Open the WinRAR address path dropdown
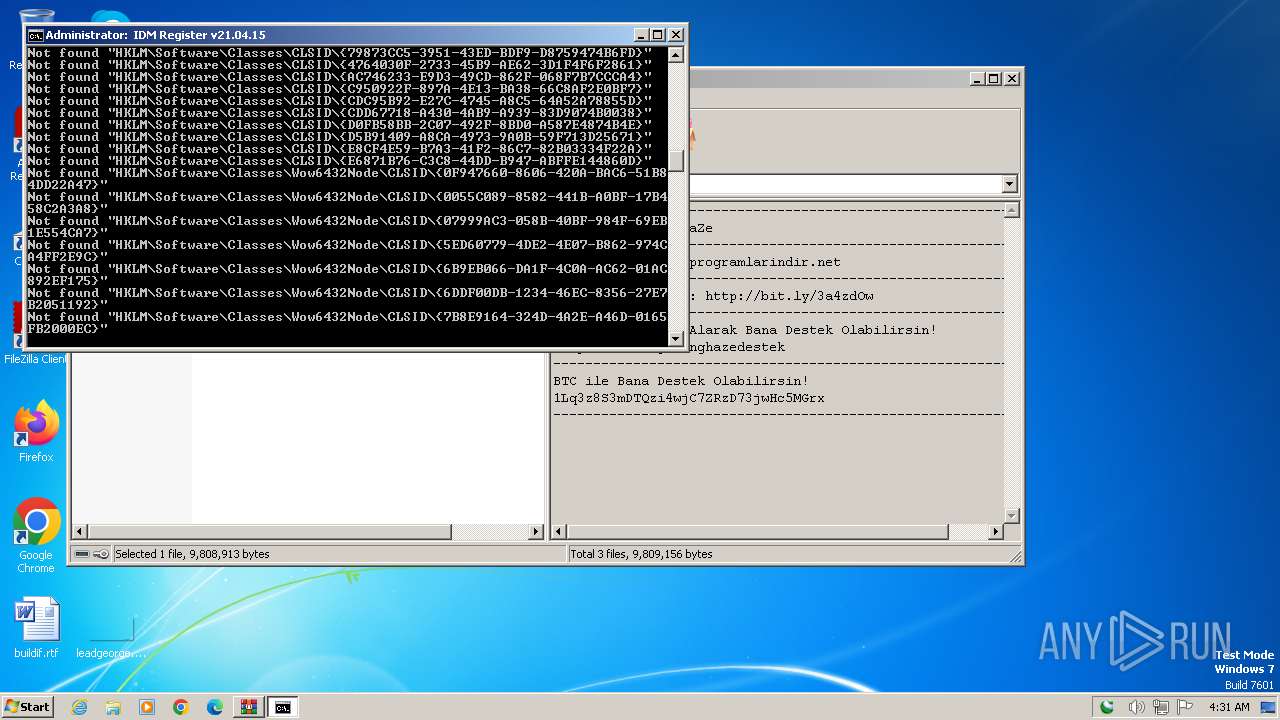1280x720 pixels. coord(1009,184)
